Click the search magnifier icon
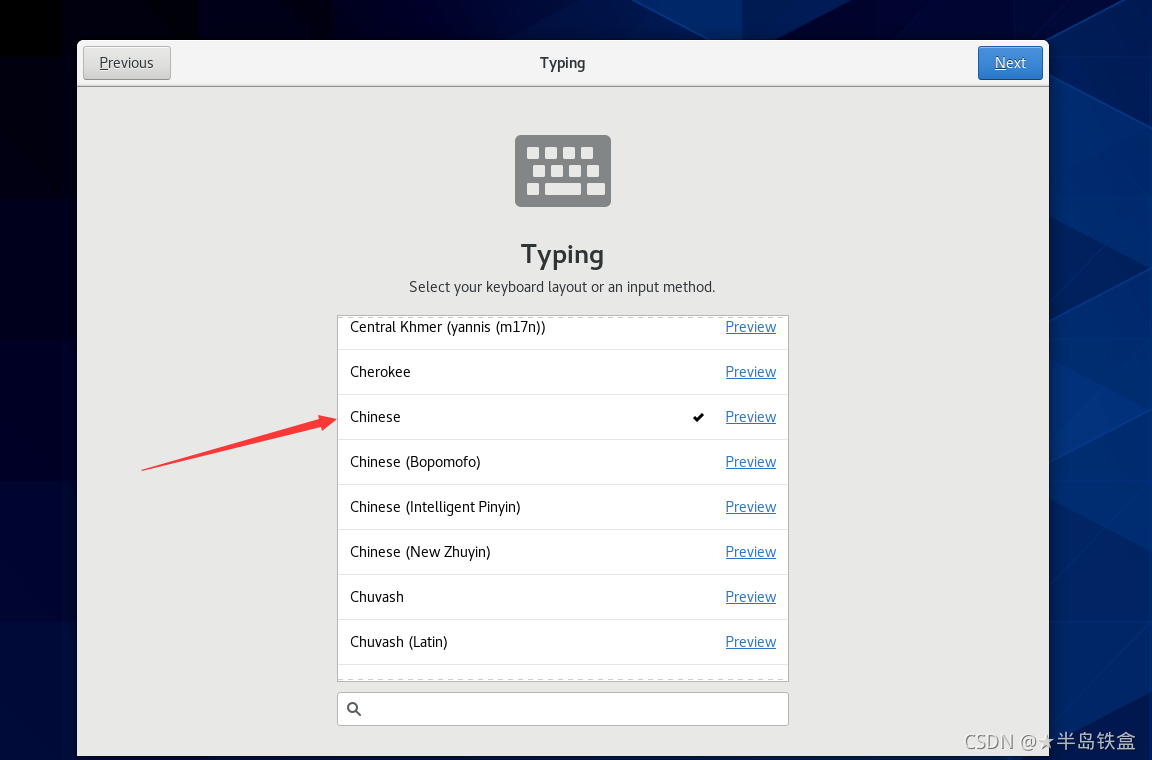The width and height of the screenshot is (1152, 760). click(x=354, y=709)
